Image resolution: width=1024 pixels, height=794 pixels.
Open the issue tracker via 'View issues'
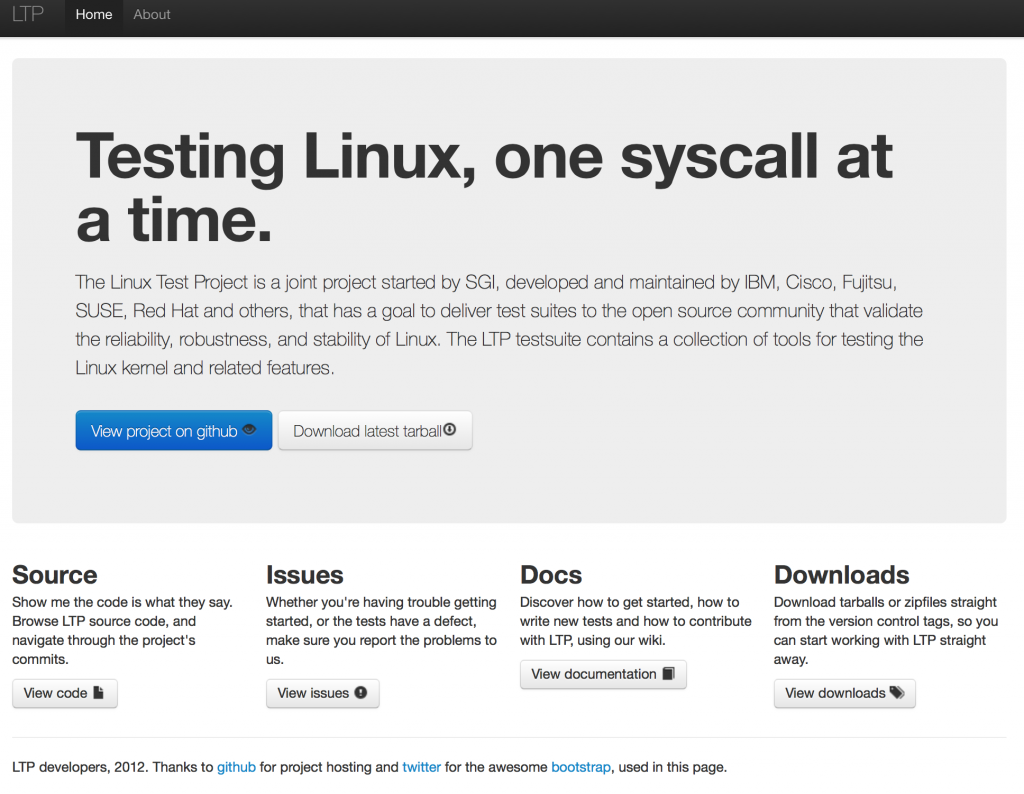point(322,693)
